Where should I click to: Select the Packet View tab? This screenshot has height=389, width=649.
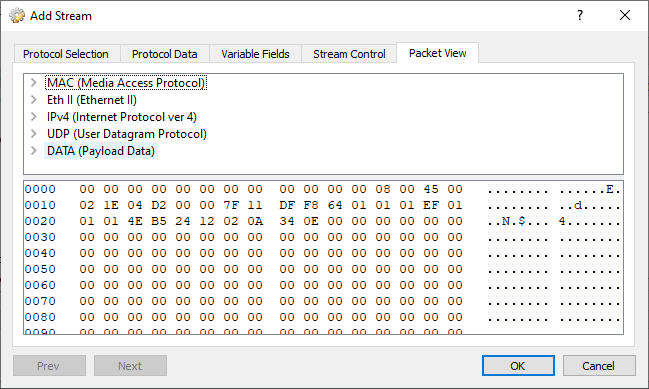click(437, 53)
